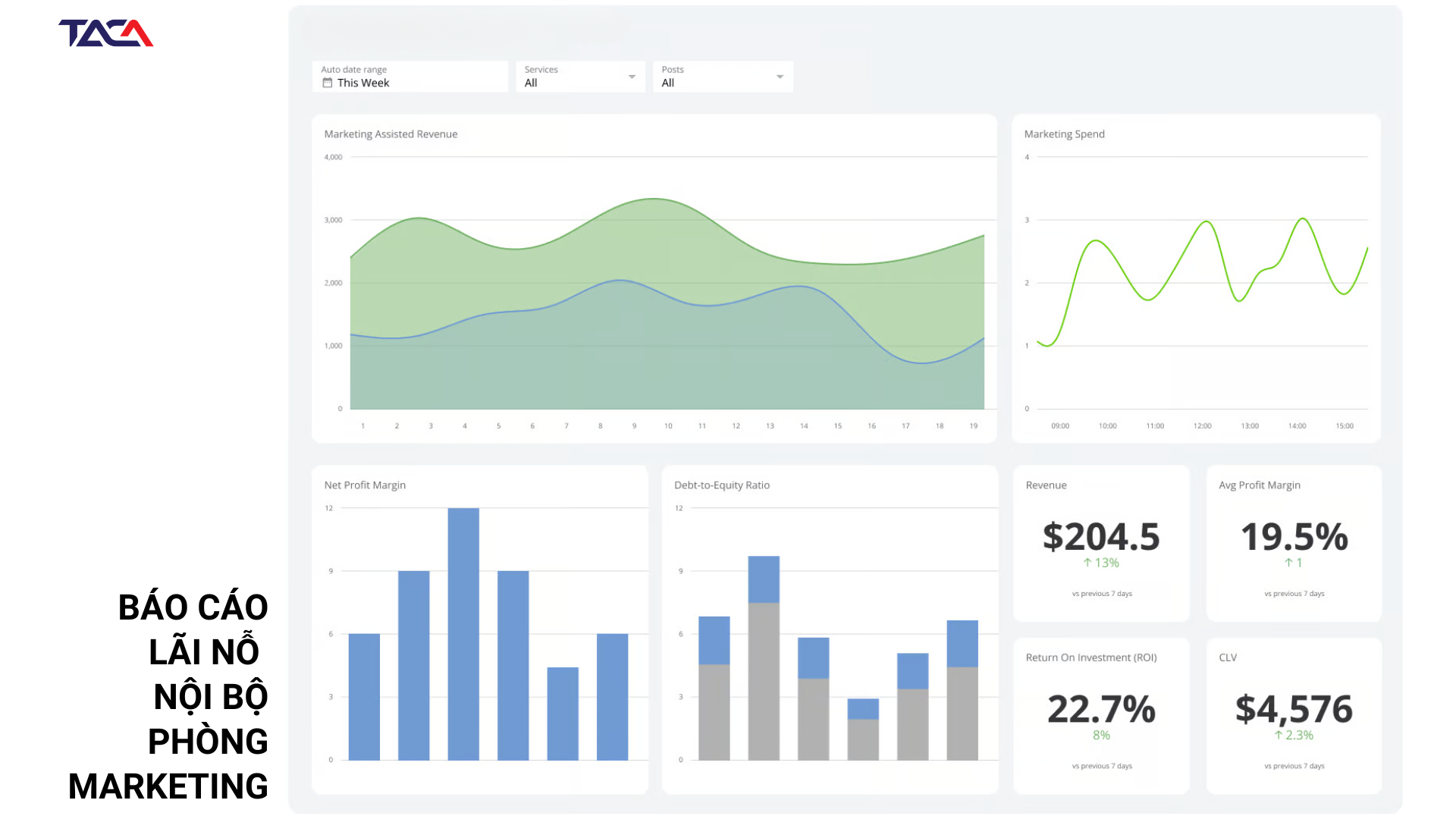Viewport: 1456px width, 819px height.
Task: Click the Debt-to-Equity Ratio title
Action: [x=721, y=485]
